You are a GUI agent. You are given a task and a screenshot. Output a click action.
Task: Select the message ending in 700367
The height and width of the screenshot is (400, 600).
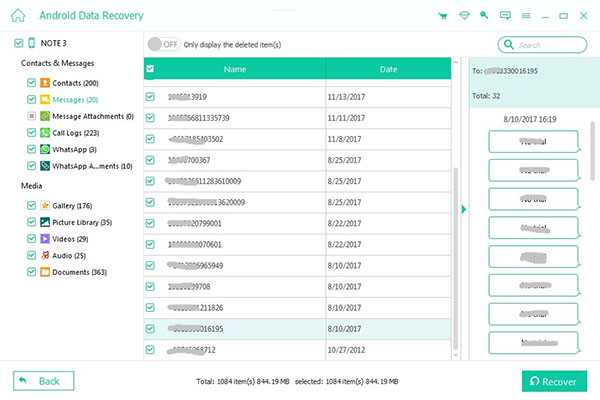(297, 160)
